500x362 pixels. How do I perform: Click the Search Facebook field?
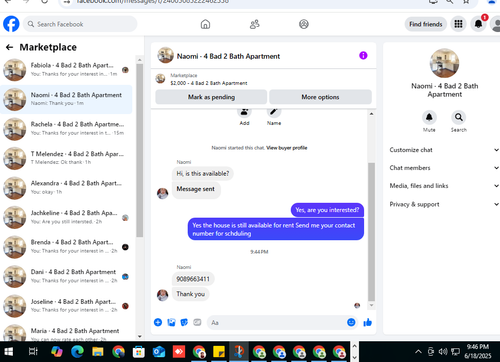[x=80, y=24]
